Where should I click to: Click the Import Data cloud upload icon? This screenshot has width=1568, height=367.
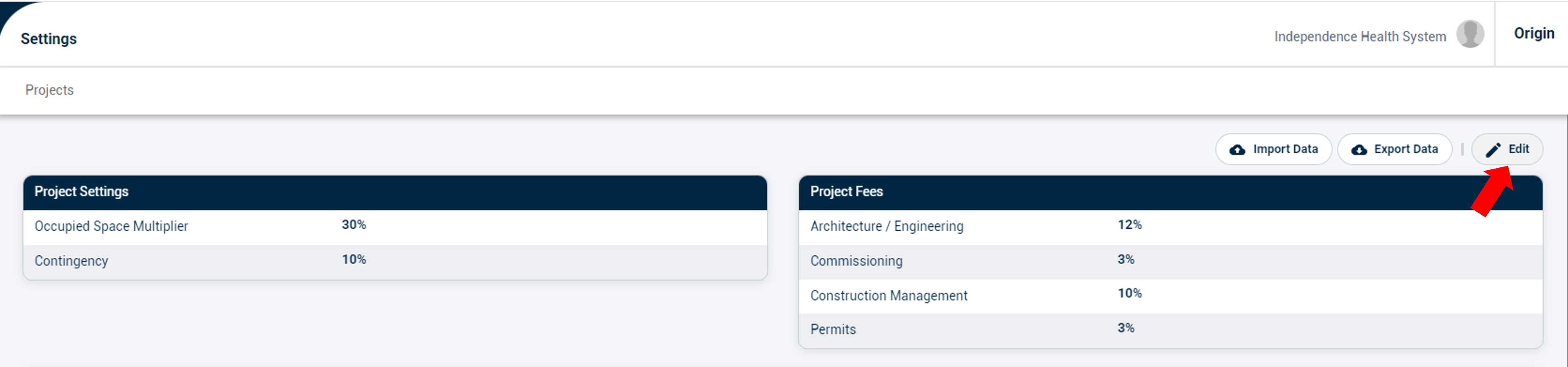[x=1237, y=150]
